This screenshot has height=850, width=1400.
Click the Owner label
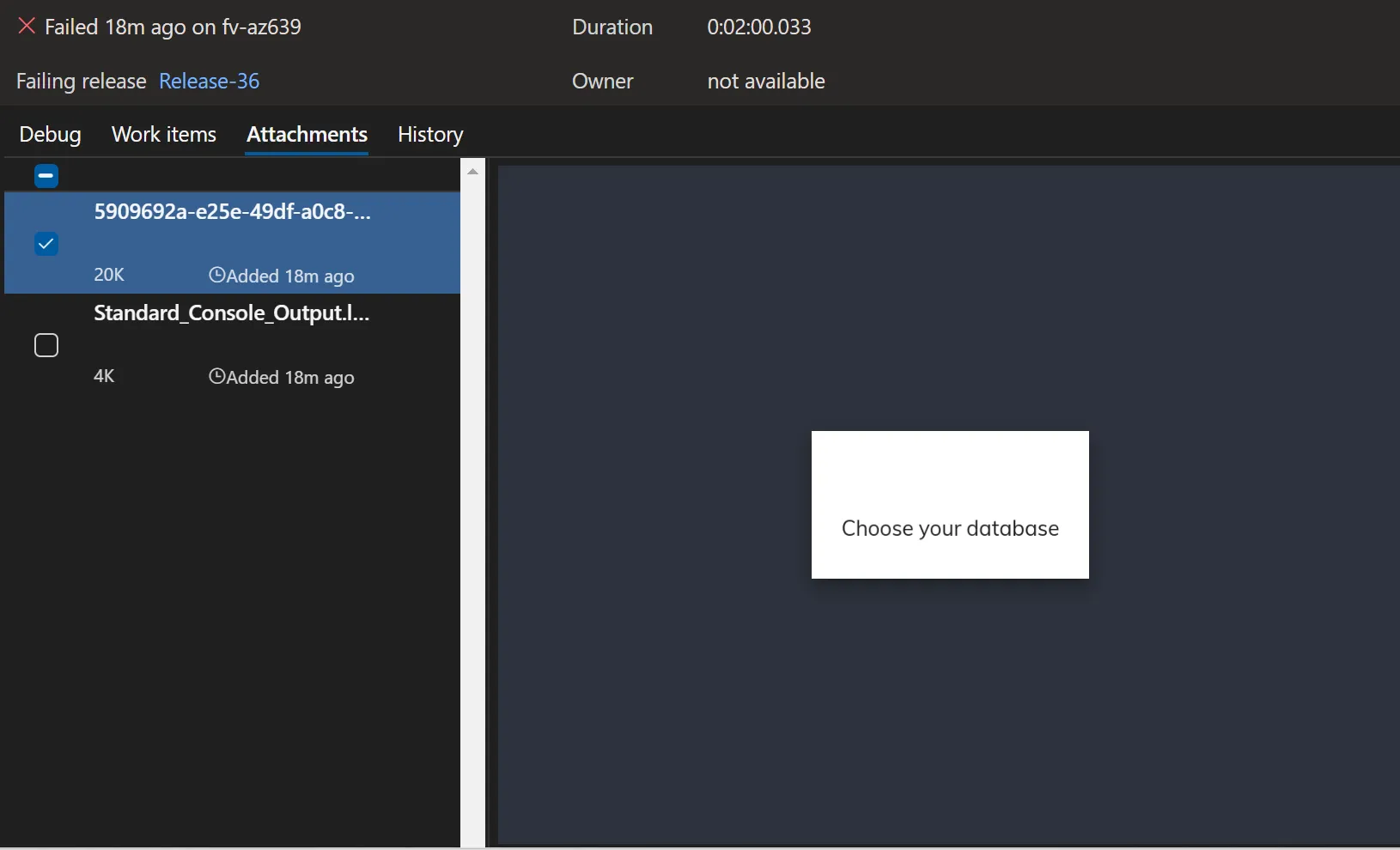[603, 81]
